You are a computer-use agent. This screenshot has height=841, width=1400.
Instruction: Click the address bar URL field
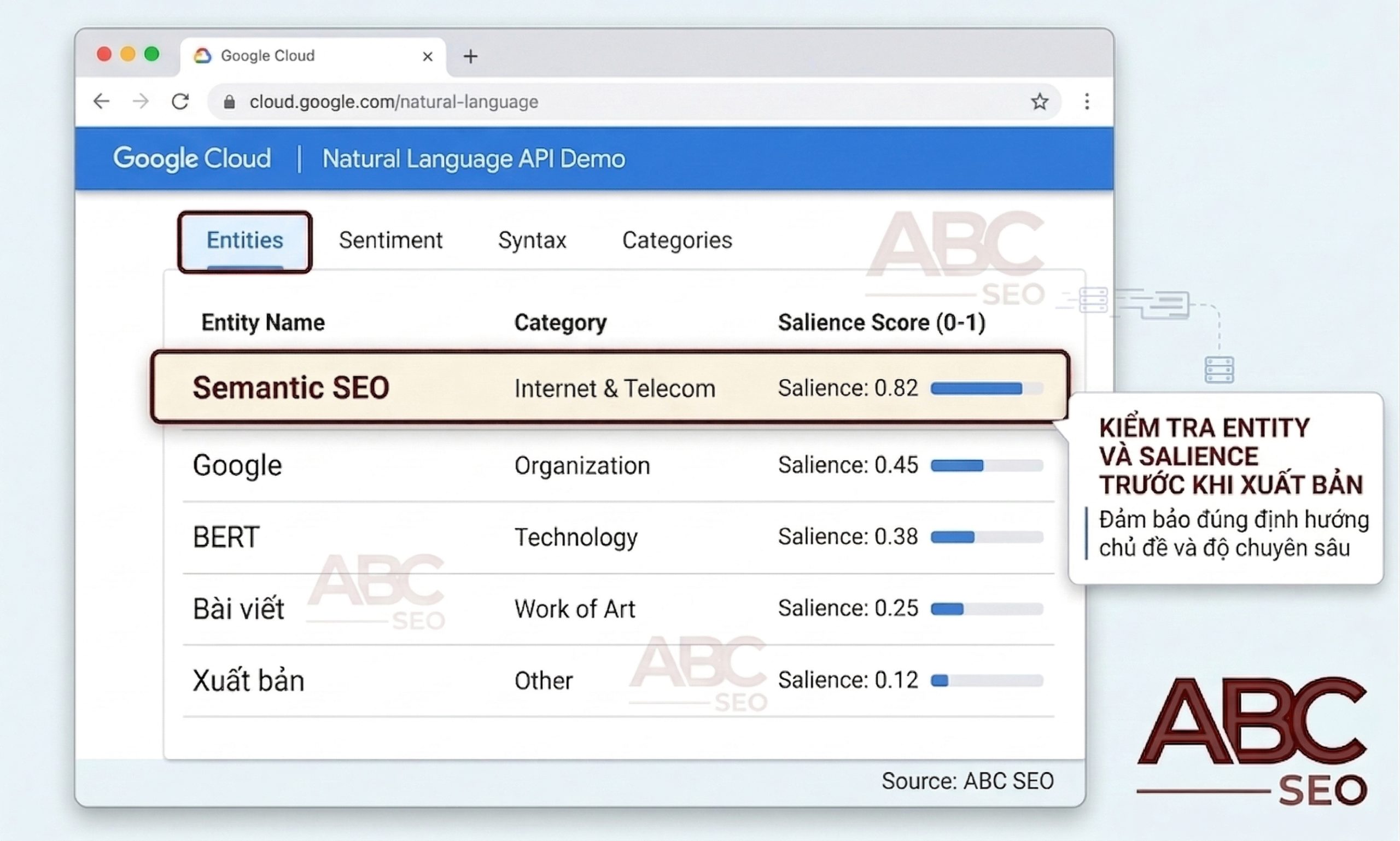634,102
